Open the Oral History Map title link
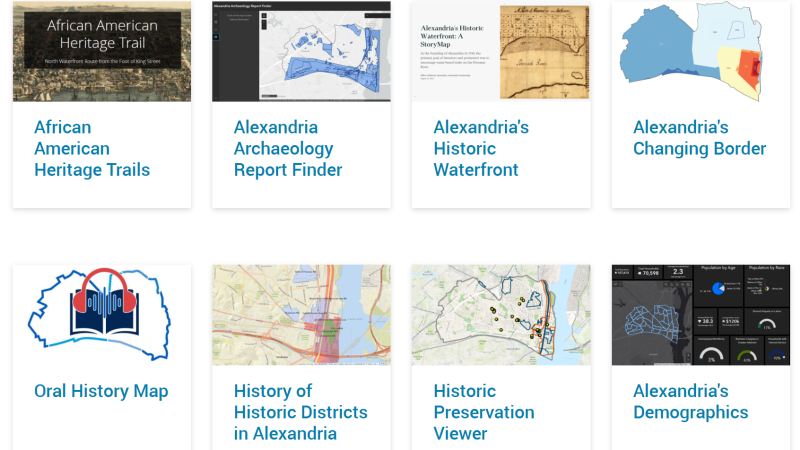 point(101,391)
